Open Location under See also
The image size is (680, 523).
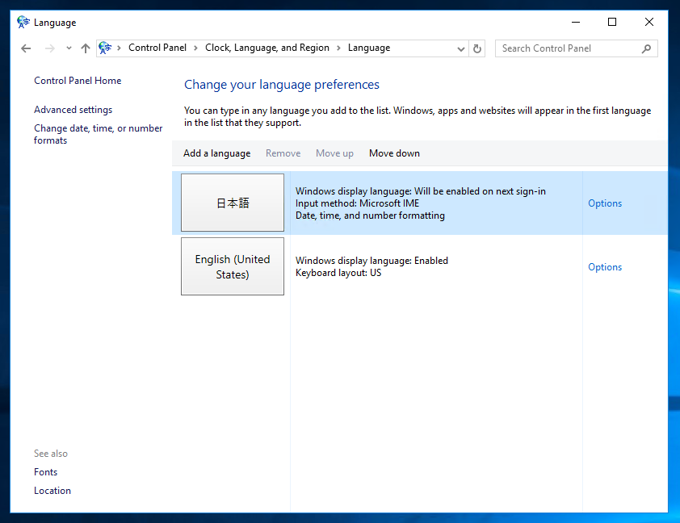[x=52, y=491]
